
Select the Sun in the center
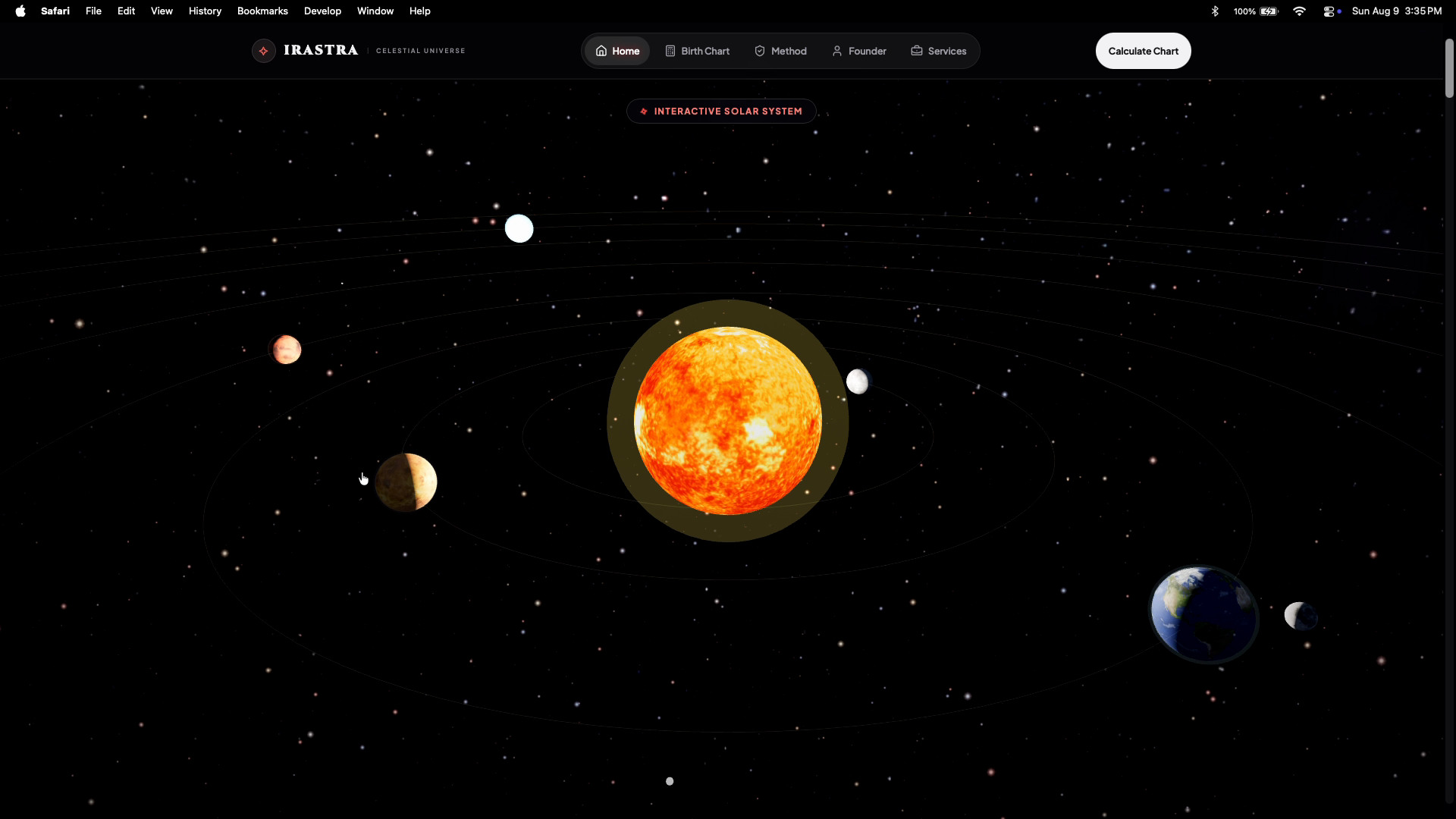728,421
